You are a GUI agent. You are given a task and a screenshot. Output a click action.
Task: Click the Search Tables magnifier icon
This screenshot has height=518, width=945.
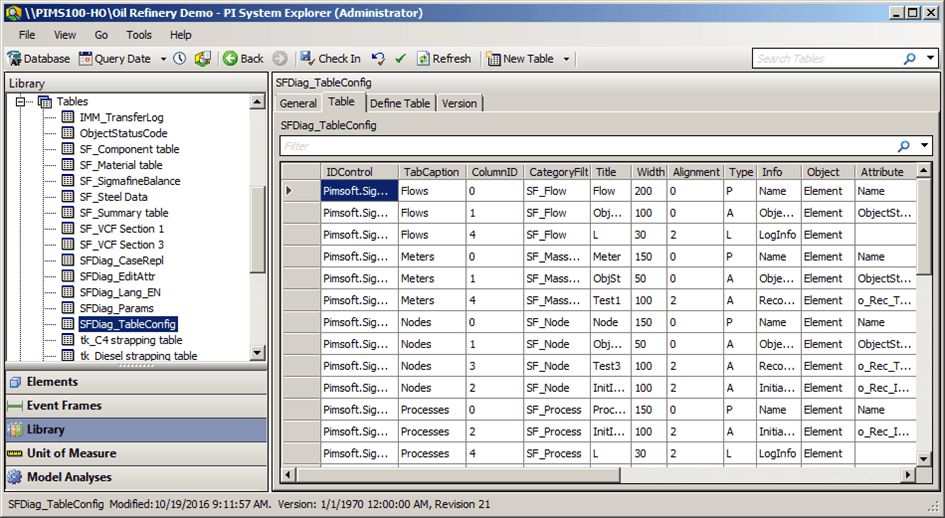click(909, 58)
